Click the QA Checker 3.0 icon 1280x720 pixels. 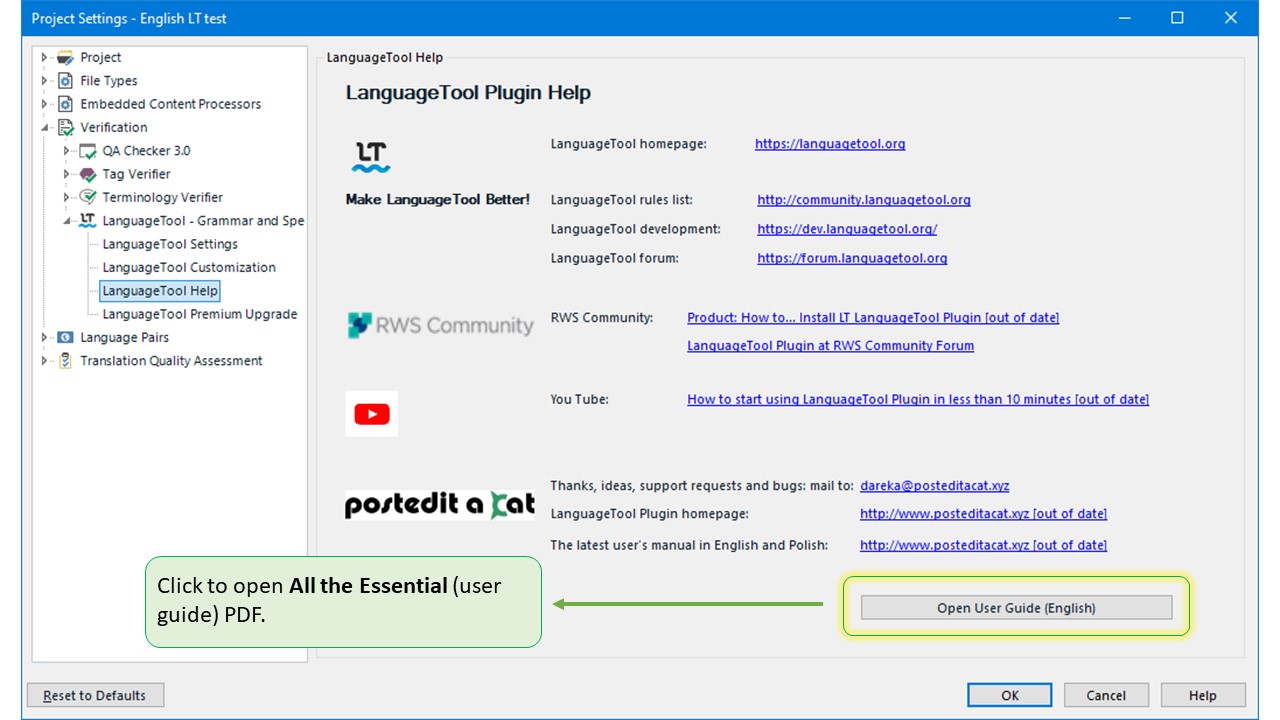[x=88, y=151]
